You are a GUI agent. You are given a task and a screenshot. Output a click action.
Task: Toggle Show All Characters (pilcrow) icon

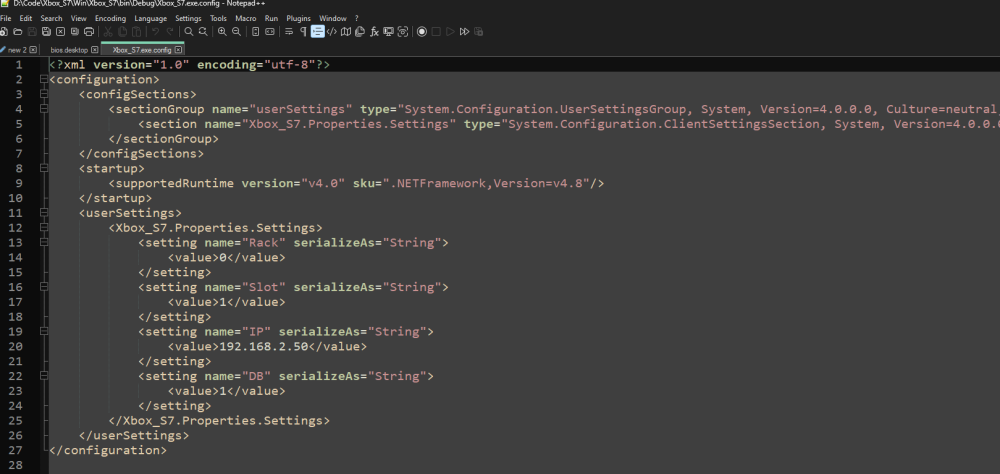pyautogui.click(x=303, y=32)
